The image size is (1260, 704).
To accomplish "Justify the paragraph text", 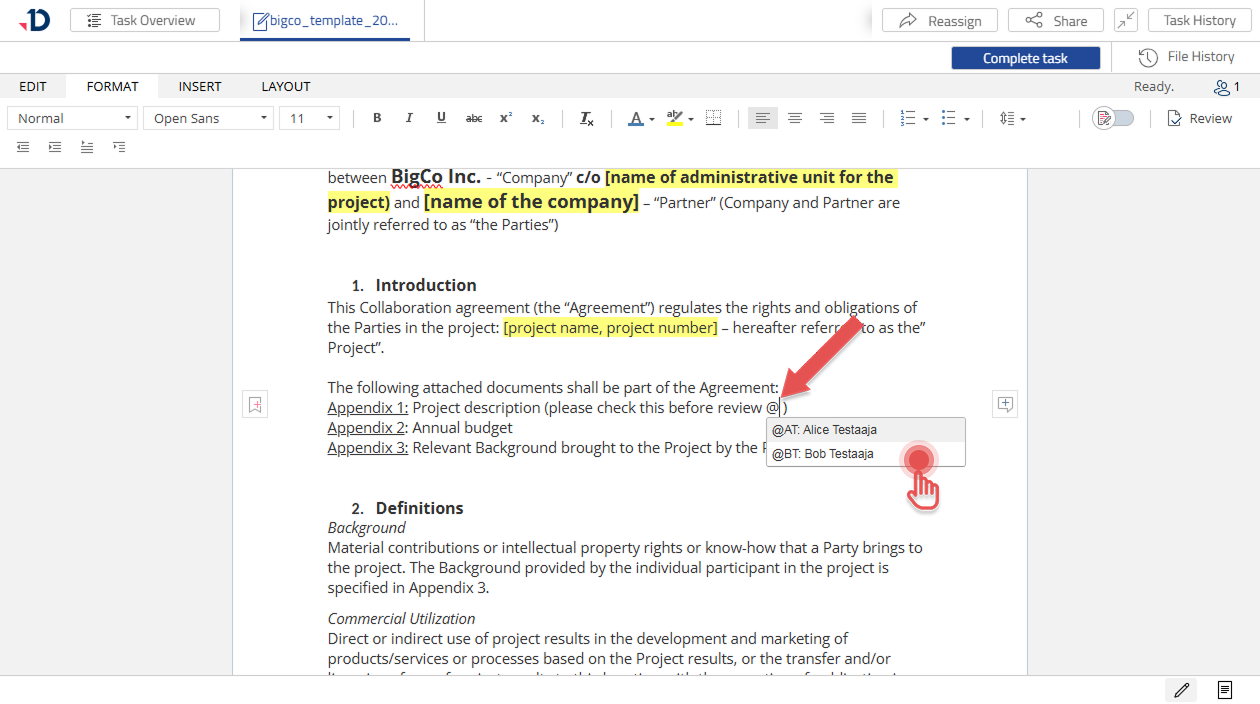I will [859, 118].
